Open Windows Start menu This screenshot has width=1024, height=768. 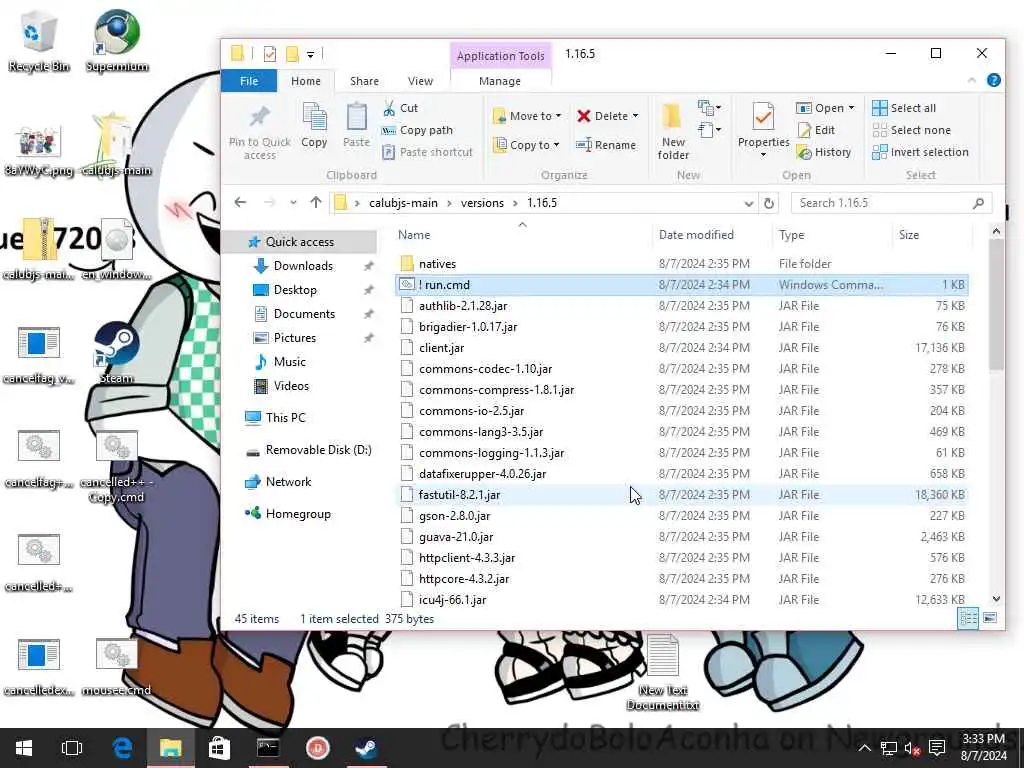24,748
